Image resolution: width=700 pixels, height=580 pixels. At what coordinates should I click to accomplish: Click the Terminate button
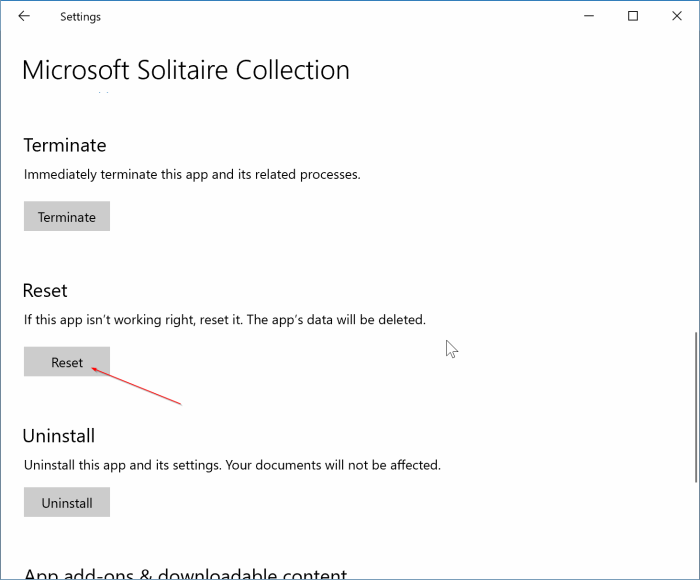click(x=67, y=216)
